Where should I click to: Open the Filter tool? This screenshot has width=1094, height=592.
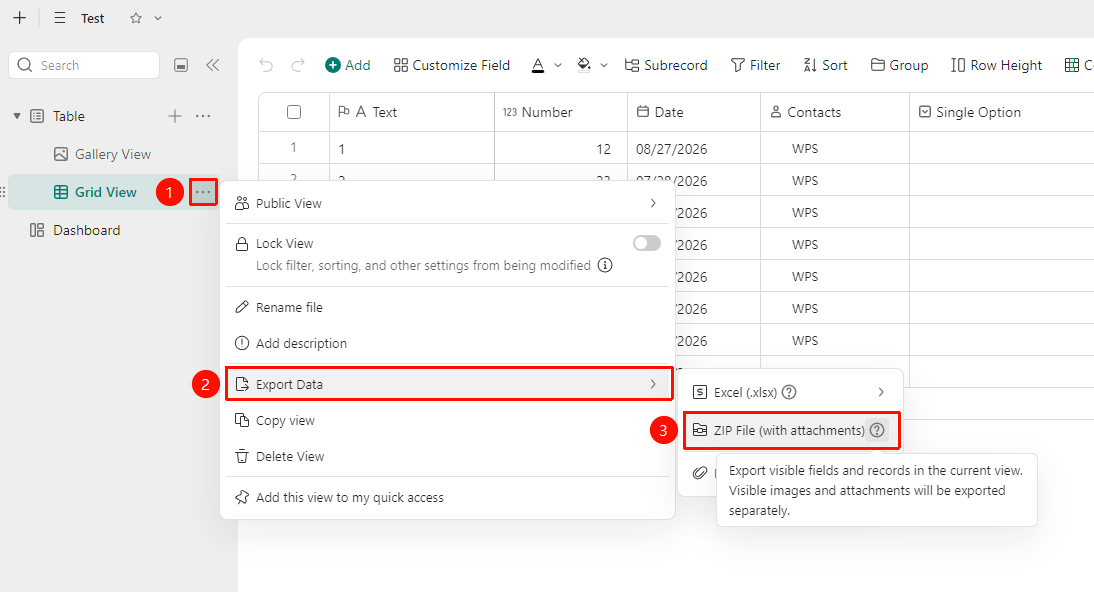pos(755,65)
